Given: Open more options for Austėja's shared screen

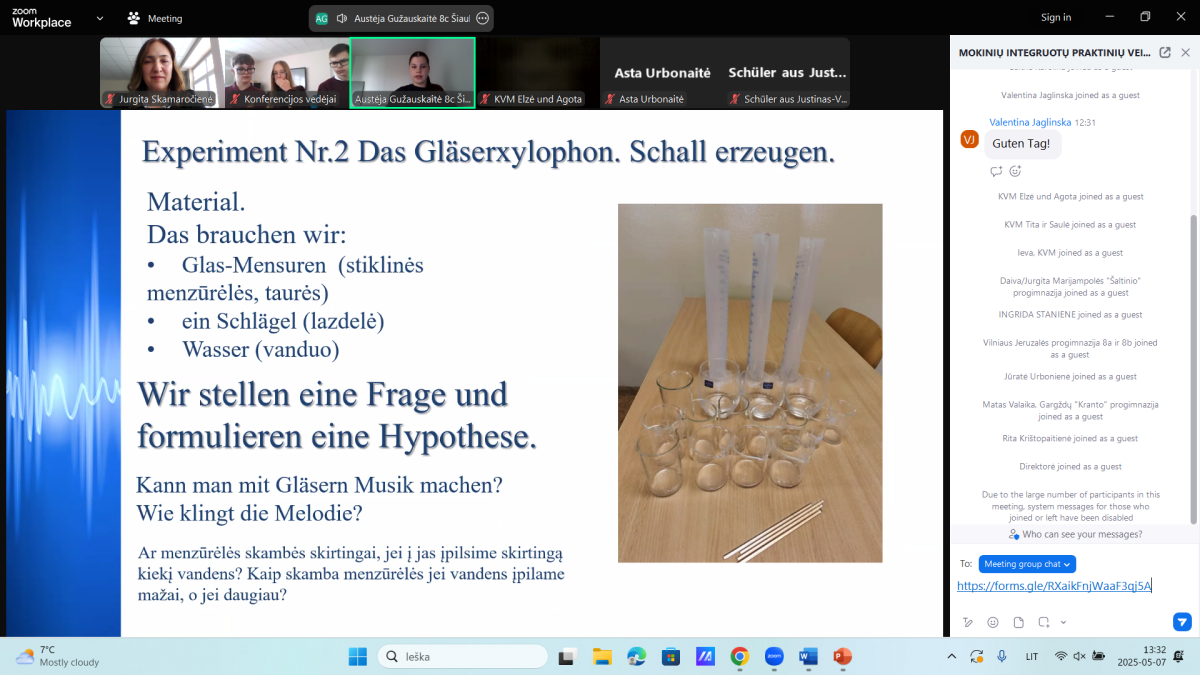Looking at the screenshot, I should [x=483, y=18].
